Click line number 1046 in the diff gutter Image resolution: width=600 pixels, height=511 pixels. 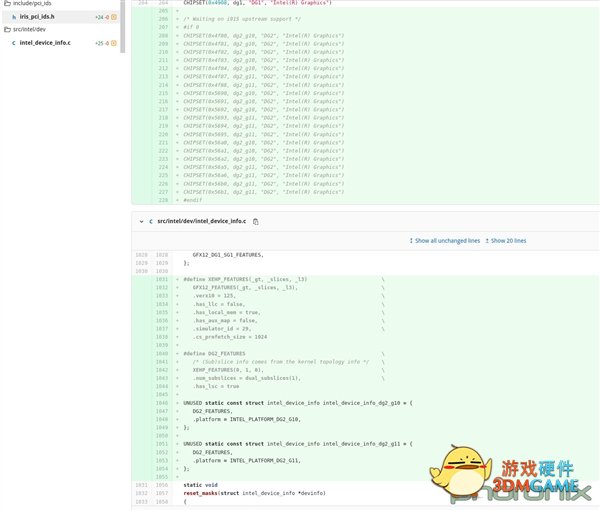162,403
